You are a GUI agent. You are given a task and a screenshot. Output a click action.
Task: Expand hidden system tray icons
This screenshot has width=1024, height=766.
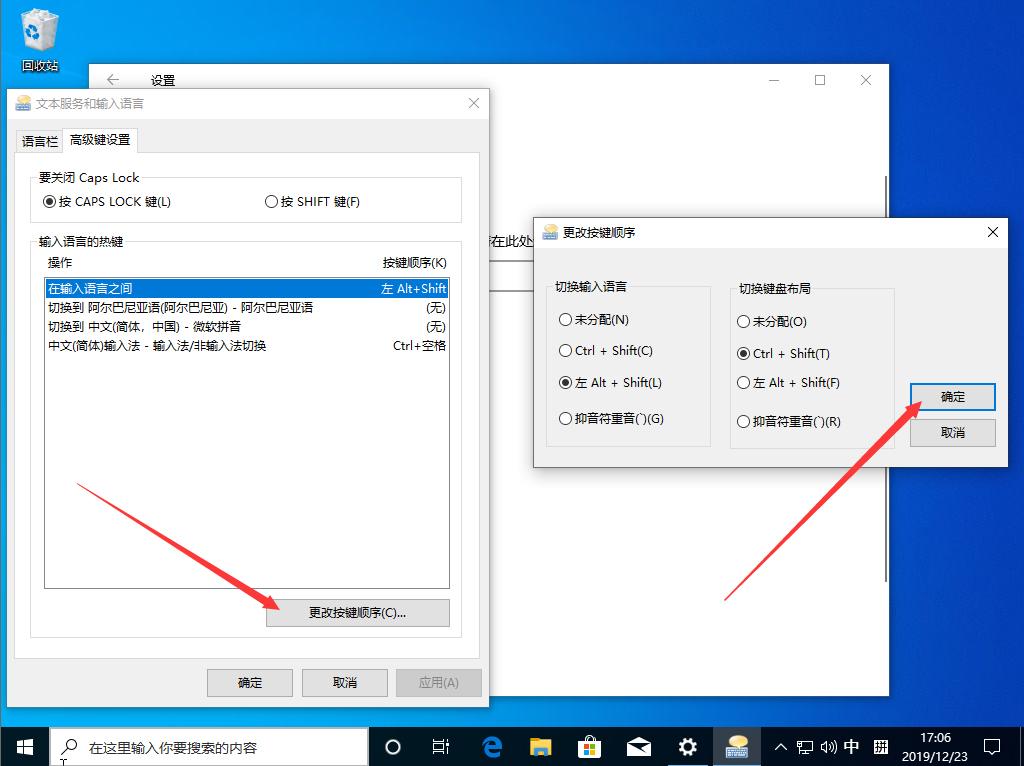tap(779, 746)
